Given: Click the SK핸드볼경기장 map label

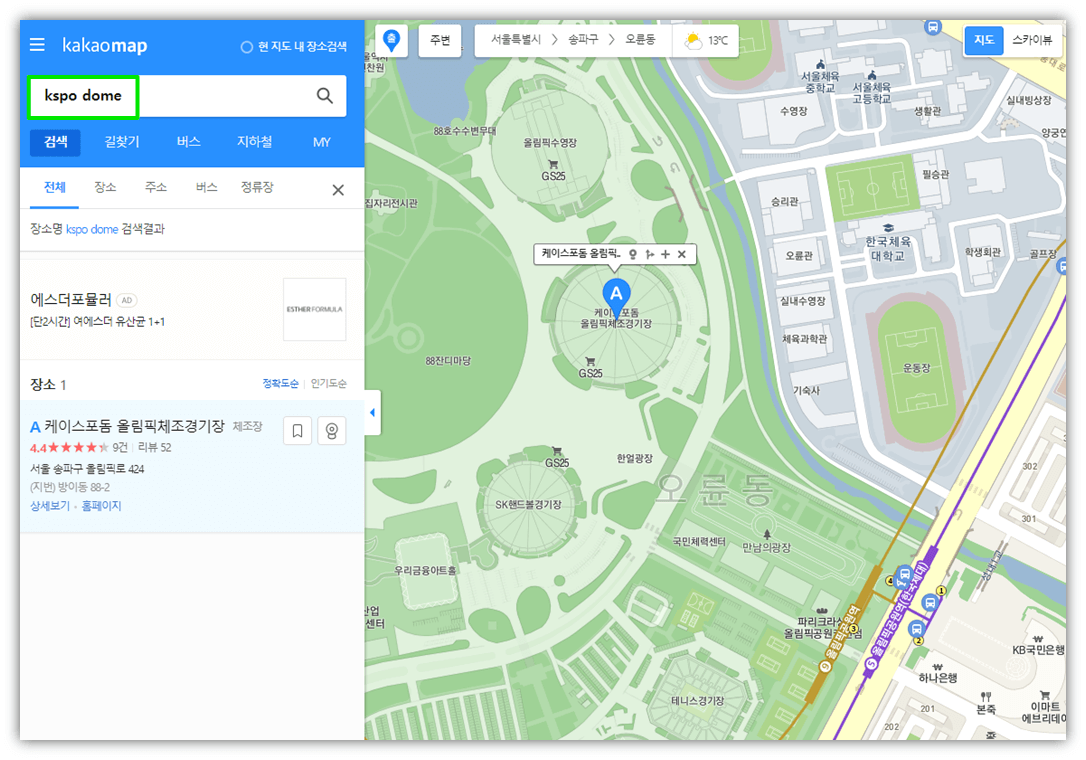Looking at the screenshot, I should 528,504.
